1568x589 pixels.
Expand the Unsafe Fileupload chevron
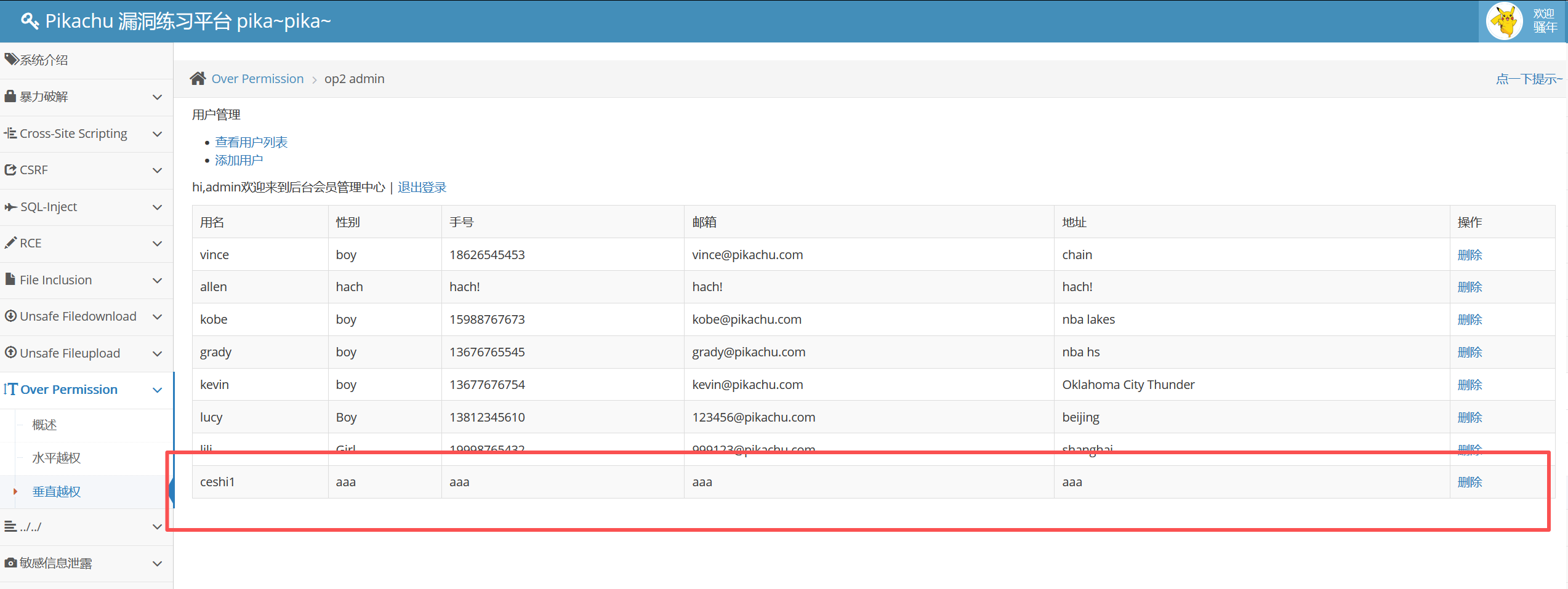(x=158, y=354)
